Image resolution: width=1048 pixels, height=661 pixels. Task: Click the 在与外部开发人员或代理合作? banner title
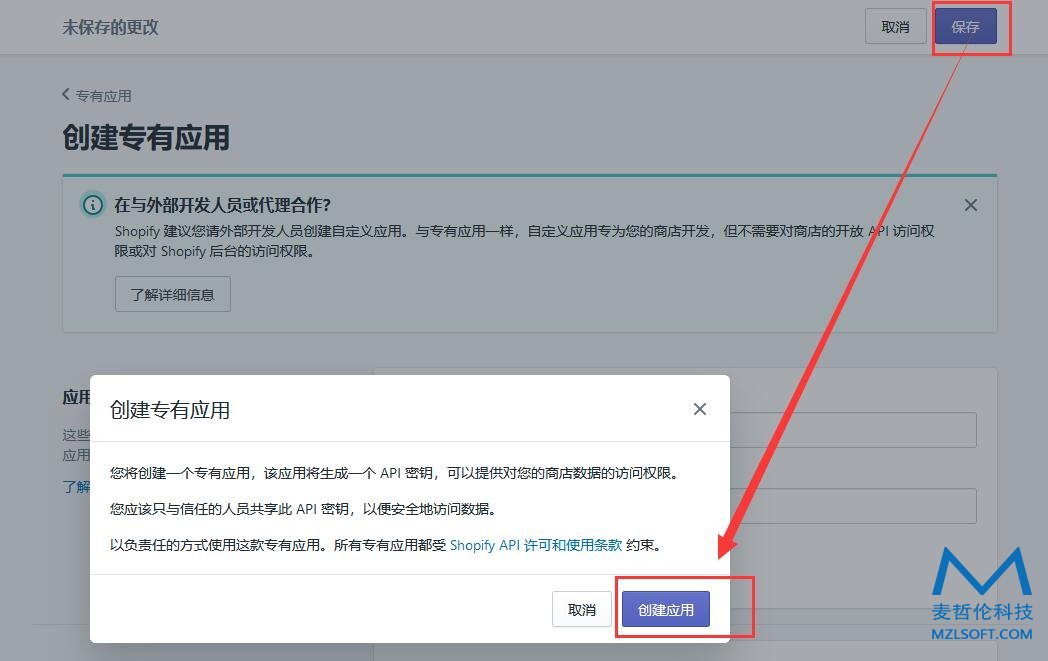[x=223, y=205]
